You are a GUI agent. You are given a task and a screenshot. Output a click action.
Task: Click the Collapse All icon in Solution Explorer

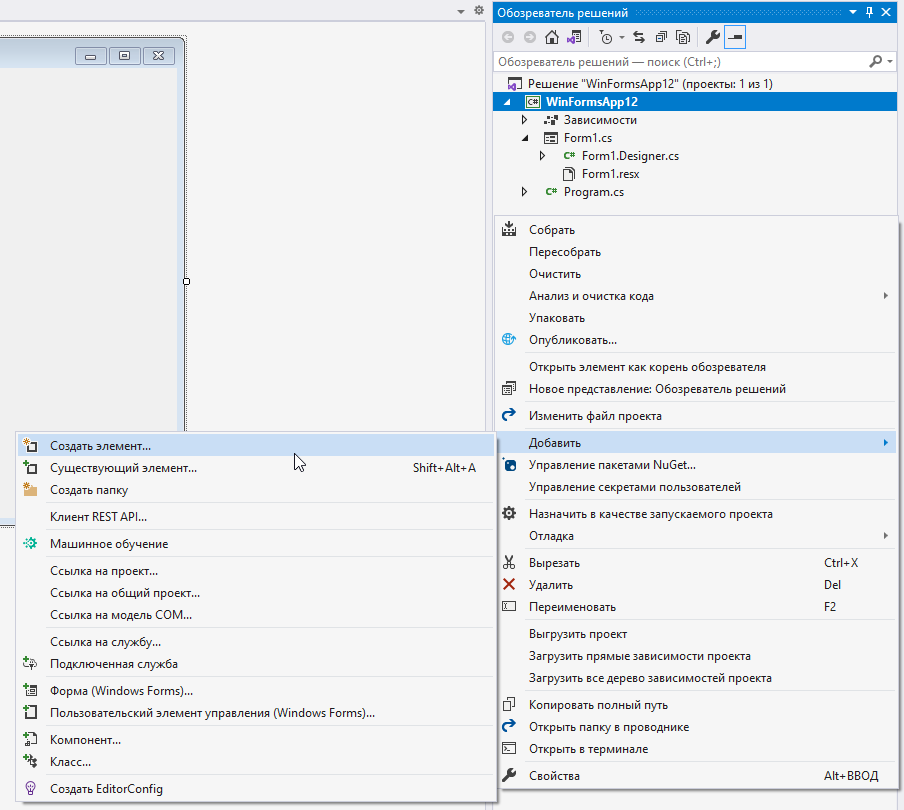click(661, 38)
